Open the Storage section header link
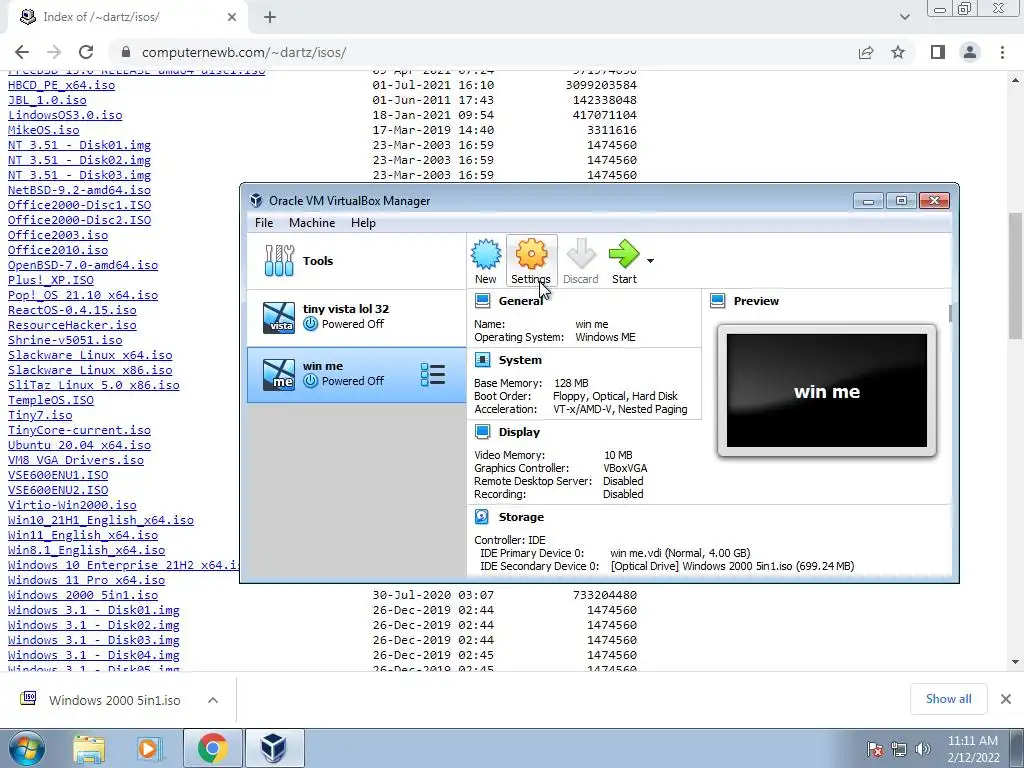Viewport: 1024px width, 768px height. [x=521, y=517]
